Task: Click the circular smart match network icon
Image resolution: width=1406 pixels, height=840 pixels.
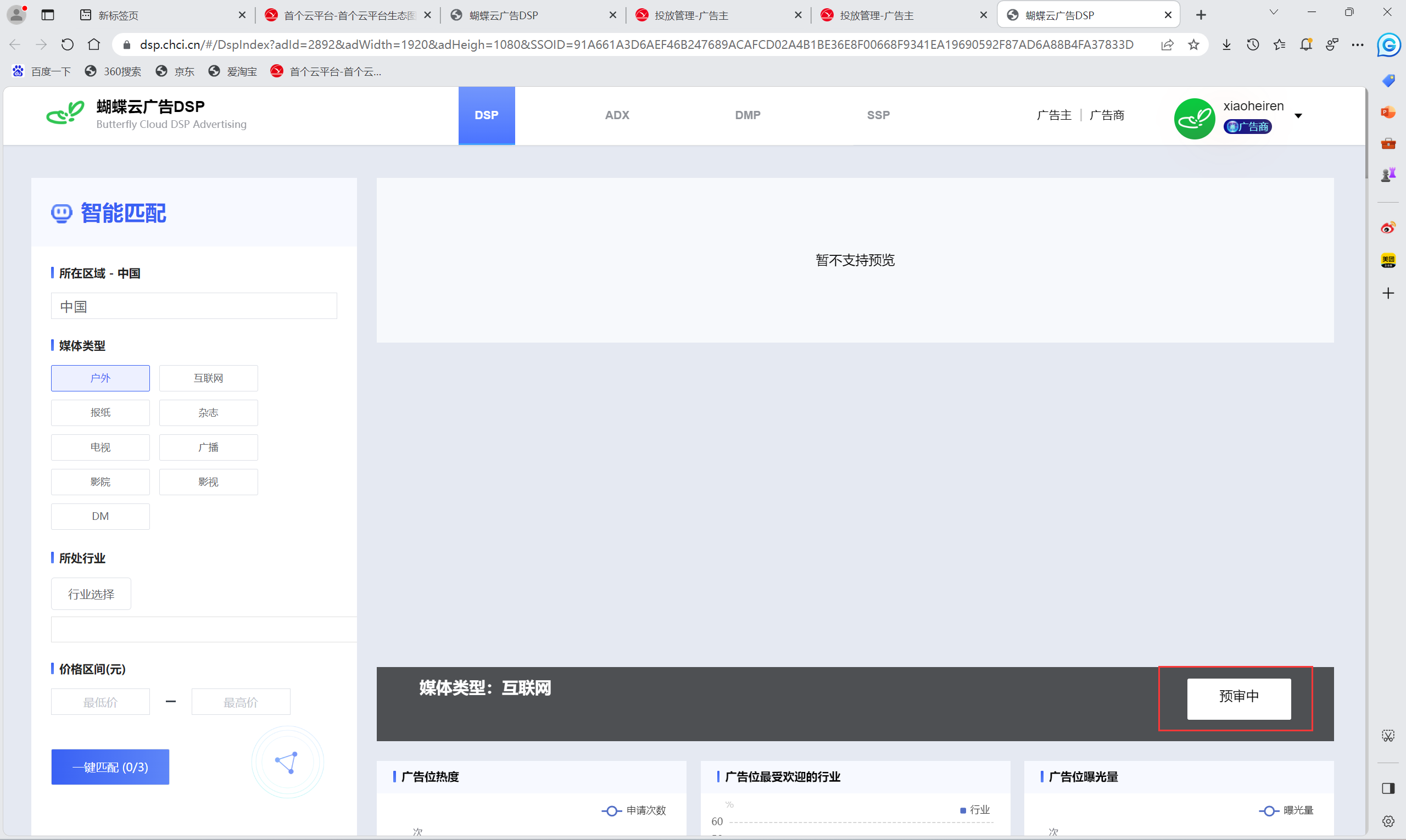Action: [287, 763]
